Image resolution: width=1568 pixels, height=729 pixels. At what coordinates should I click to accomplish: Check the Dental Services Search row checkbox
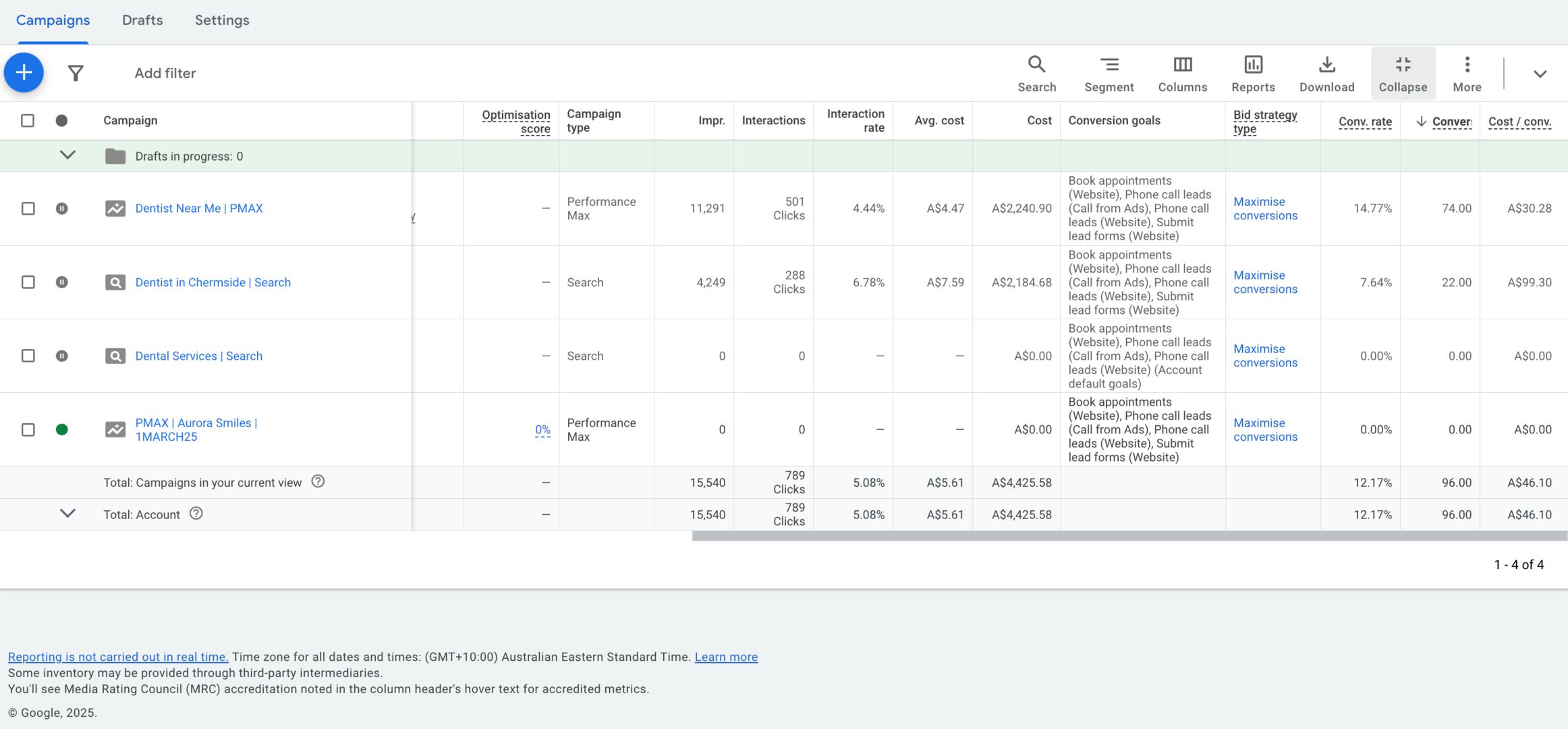point(28,356)
